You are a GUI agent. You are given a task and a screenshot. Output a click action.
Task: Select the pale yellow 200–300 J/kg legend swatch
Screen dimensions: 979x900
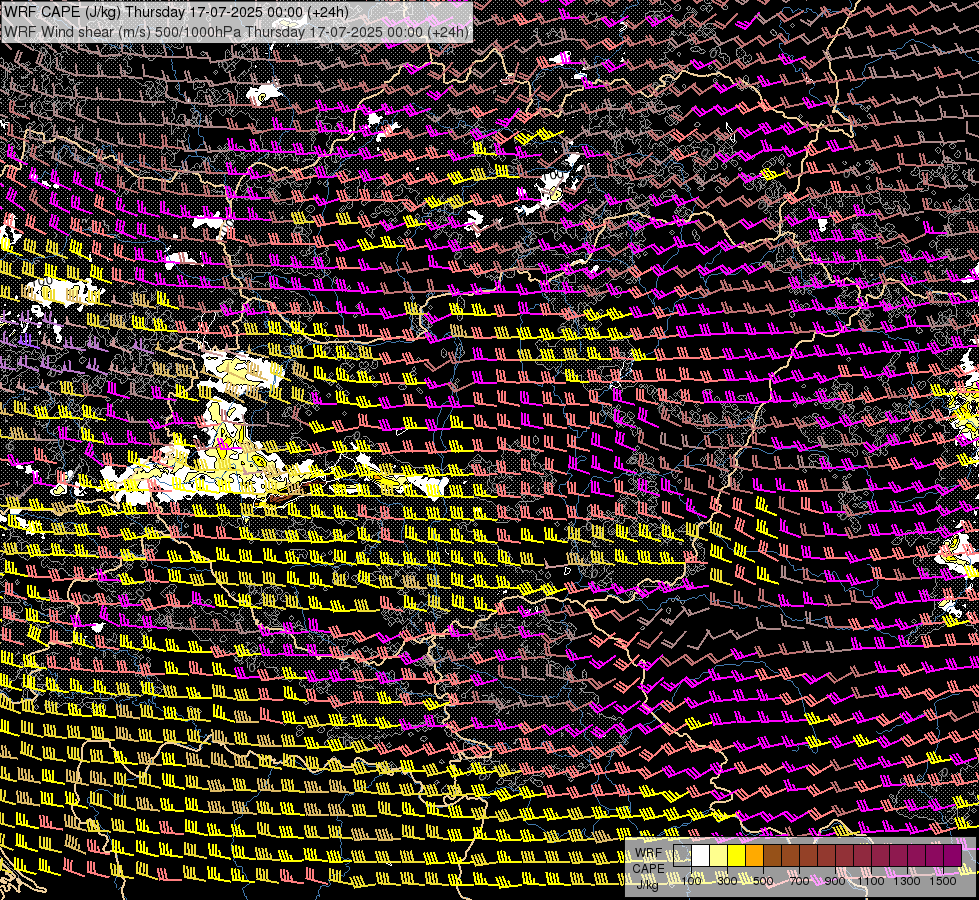pyautogui.click(x=719, y=856)
